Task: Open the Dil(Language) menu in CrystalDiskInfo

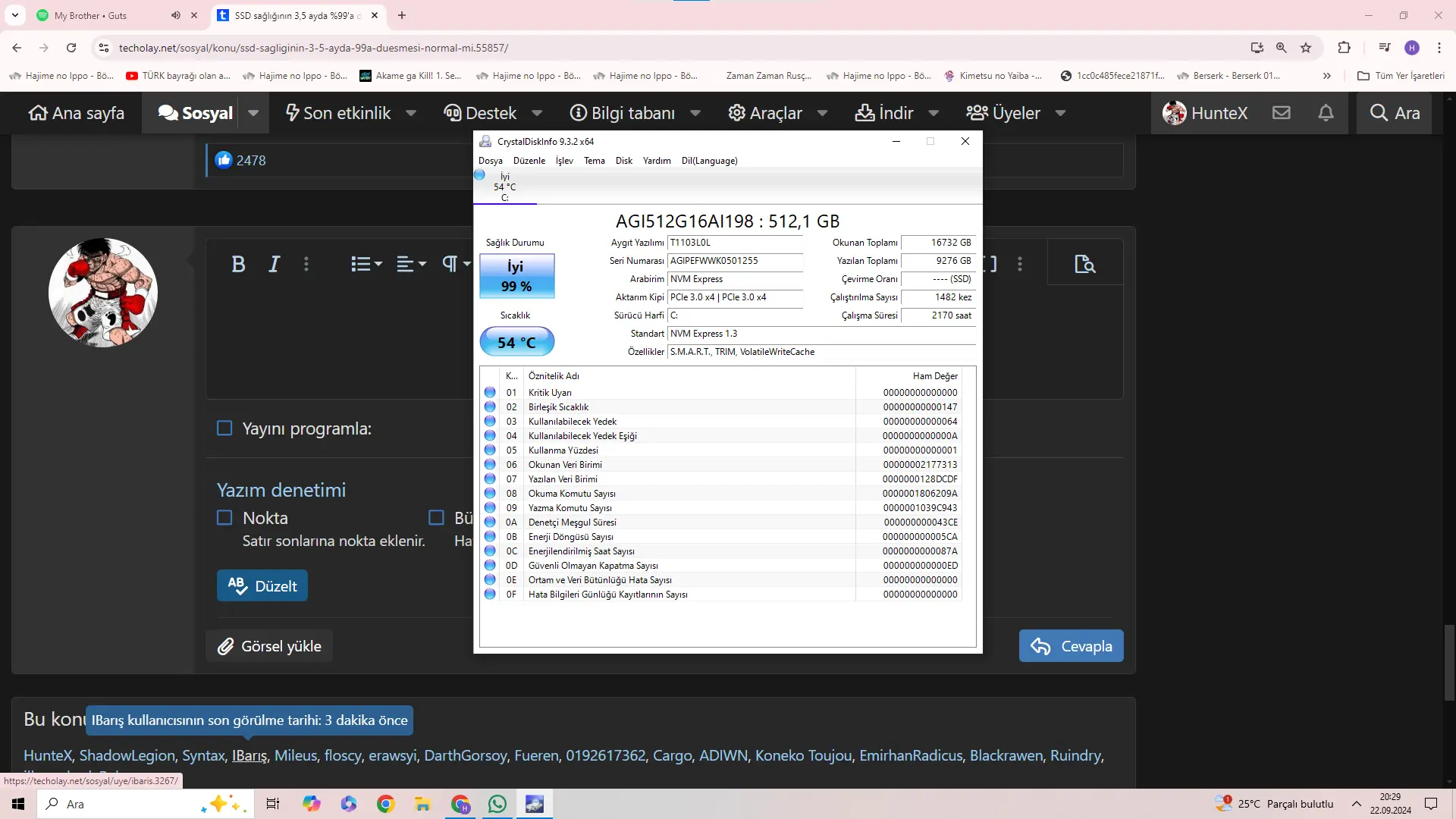Action: [x=710, y=161]
